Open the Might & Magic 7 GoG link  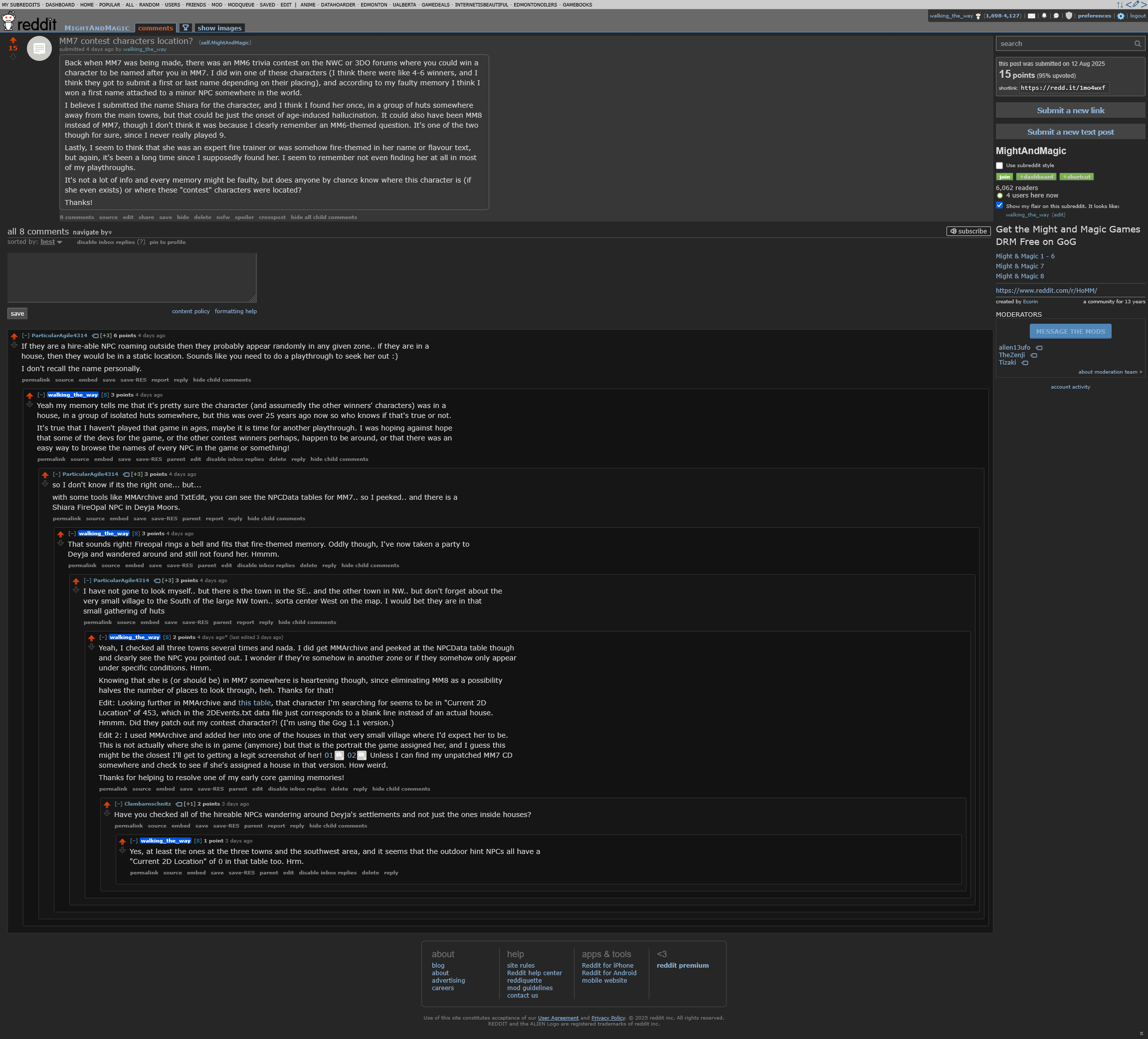tap(1019, 266)
